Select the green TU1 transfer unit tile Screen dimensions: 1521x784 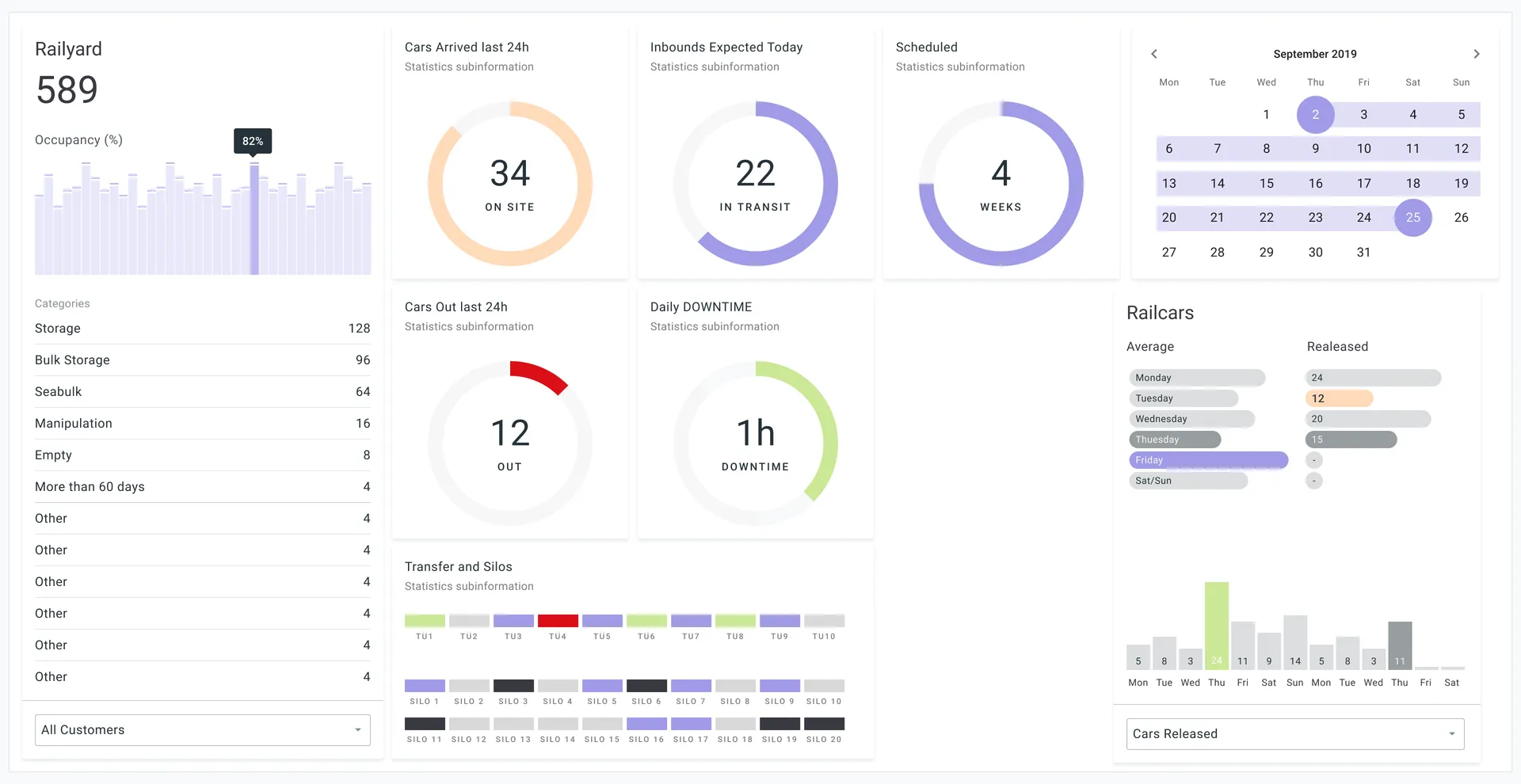coord(425,620)
